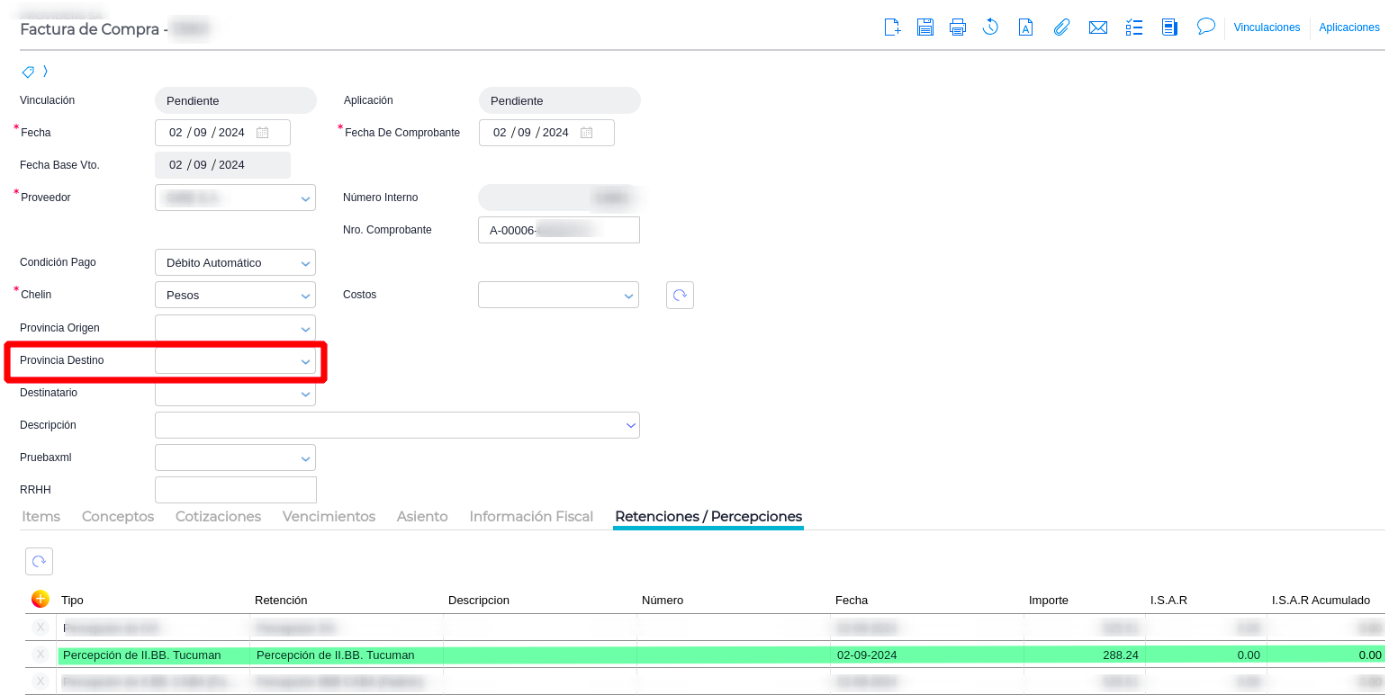Click the Aplicaciones link

1349,27
